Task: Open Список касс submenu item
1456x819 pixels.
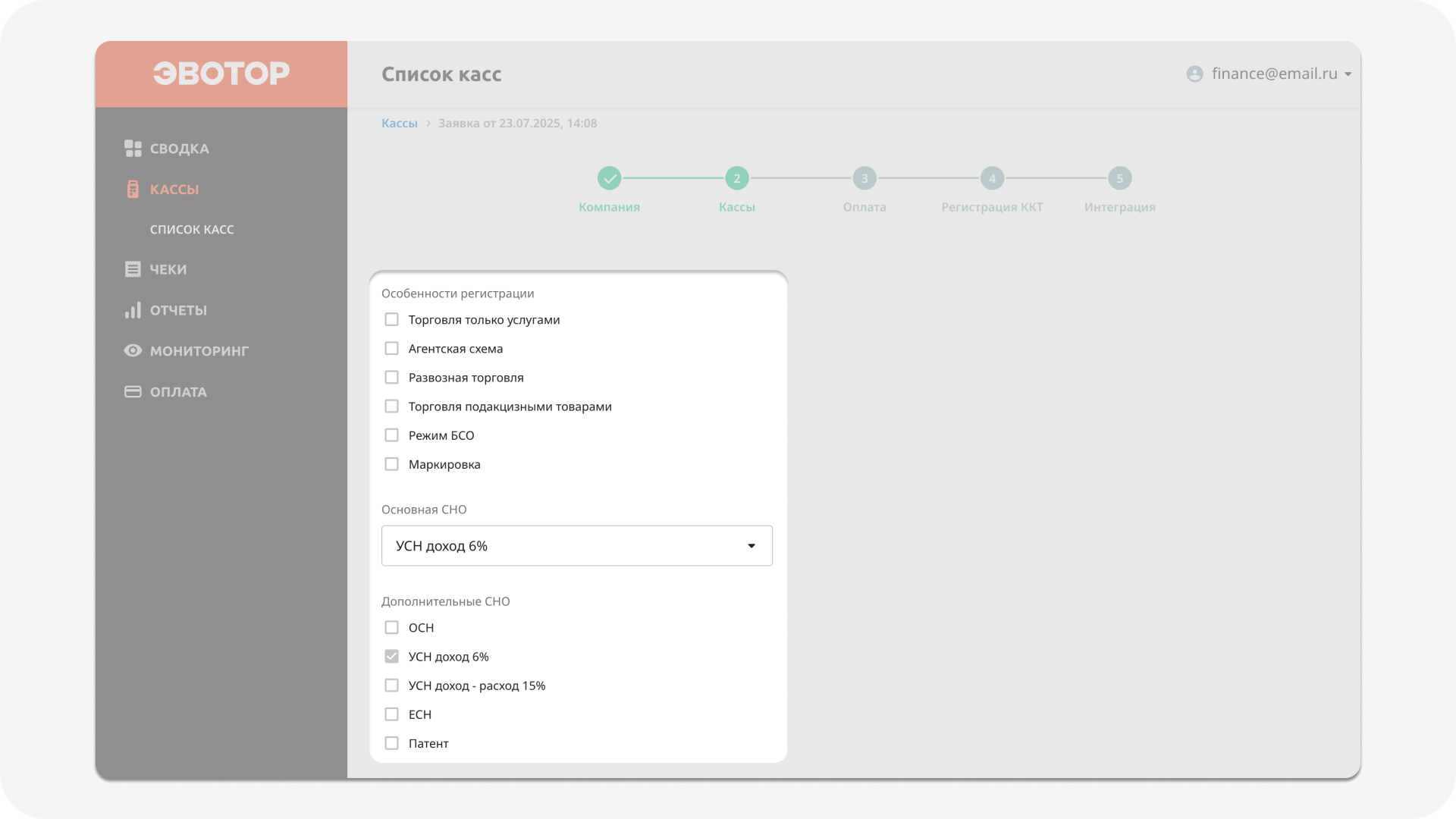Action: [192, 230]
